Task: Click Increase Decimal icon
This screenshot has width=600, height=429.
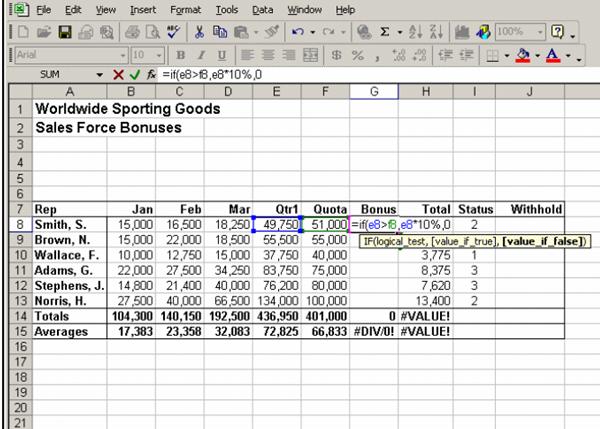Action: pos(399,55)
